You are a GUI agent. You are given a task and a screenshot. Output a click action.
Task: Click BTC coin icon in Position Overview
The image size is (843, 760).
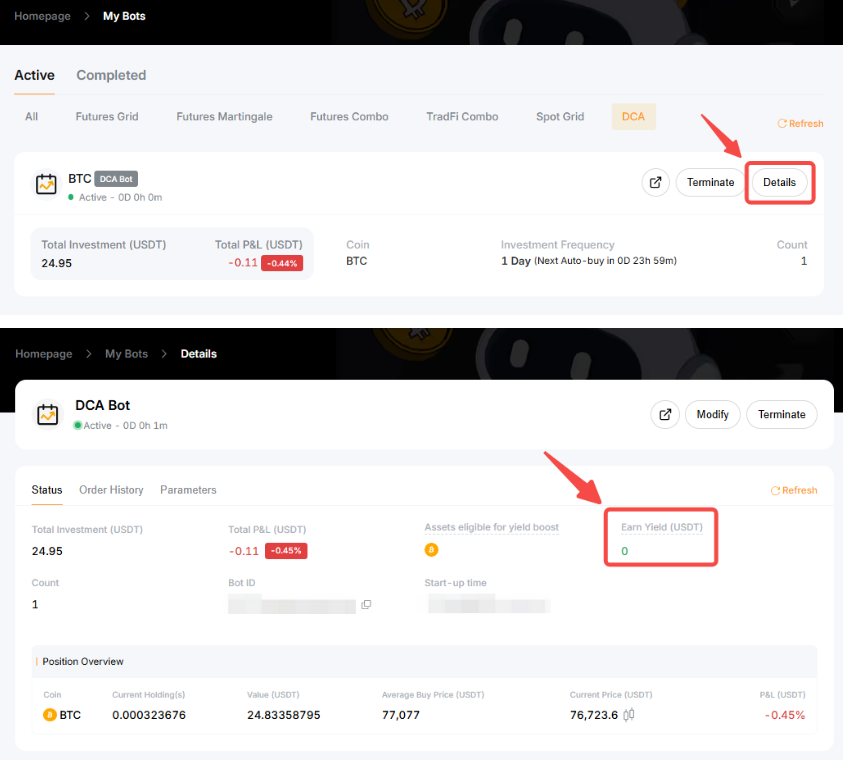coord(50,715)
